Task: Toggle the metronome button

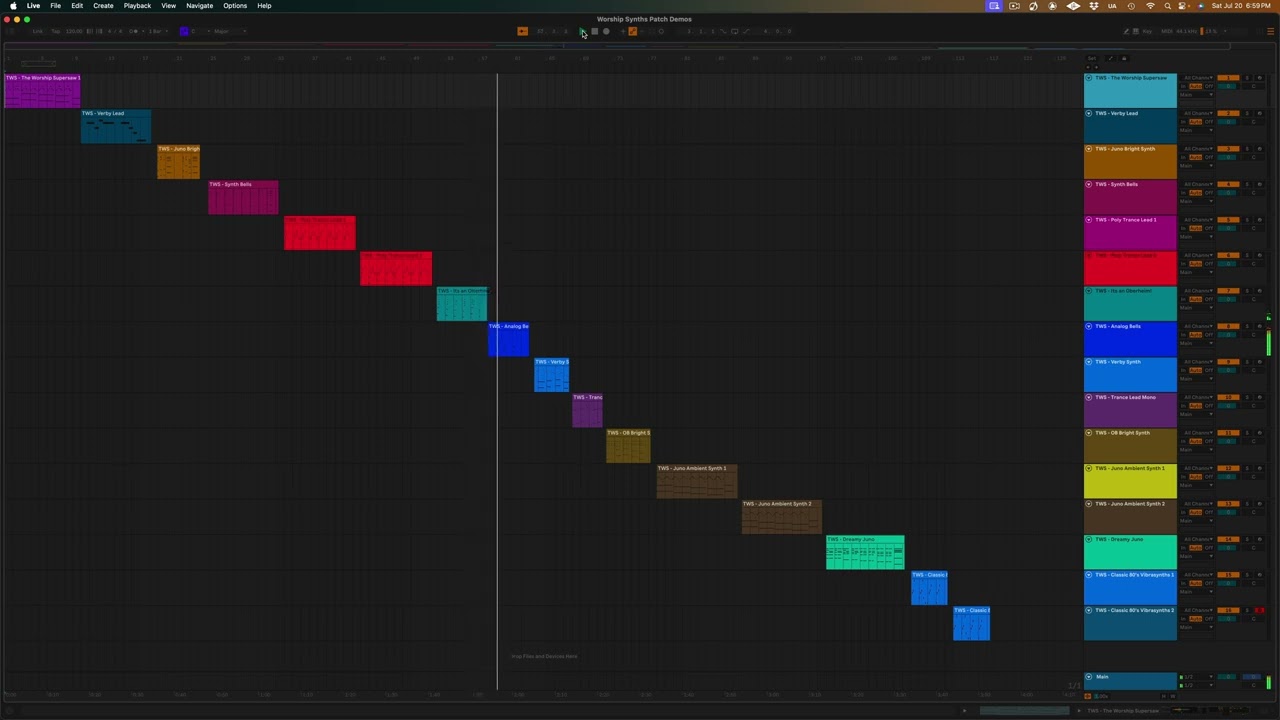Action: point(134,31)
